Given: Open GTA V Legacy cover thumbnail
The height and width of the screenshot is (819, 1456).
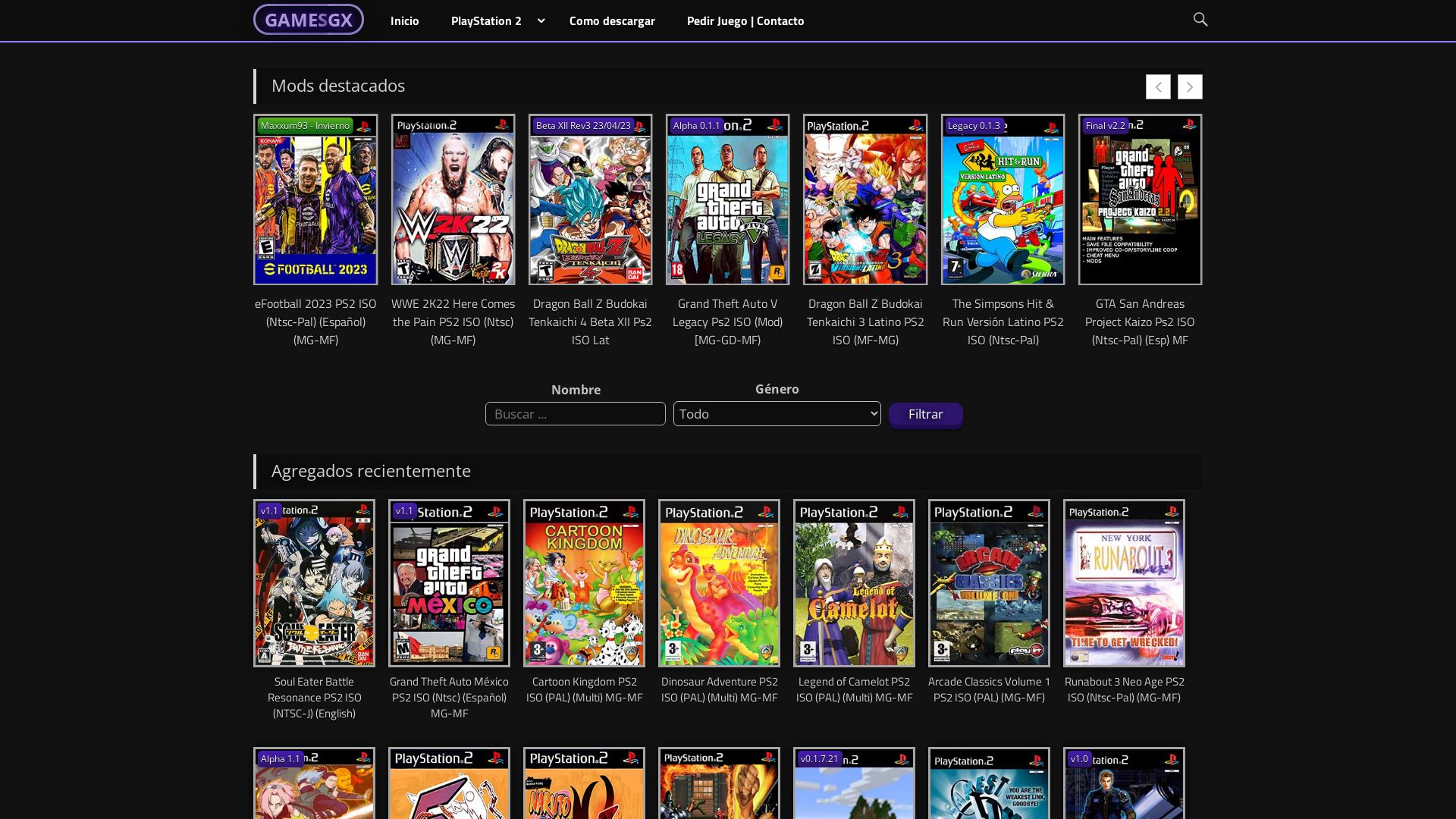Looking at the screenshot, I should pos(727,199).
